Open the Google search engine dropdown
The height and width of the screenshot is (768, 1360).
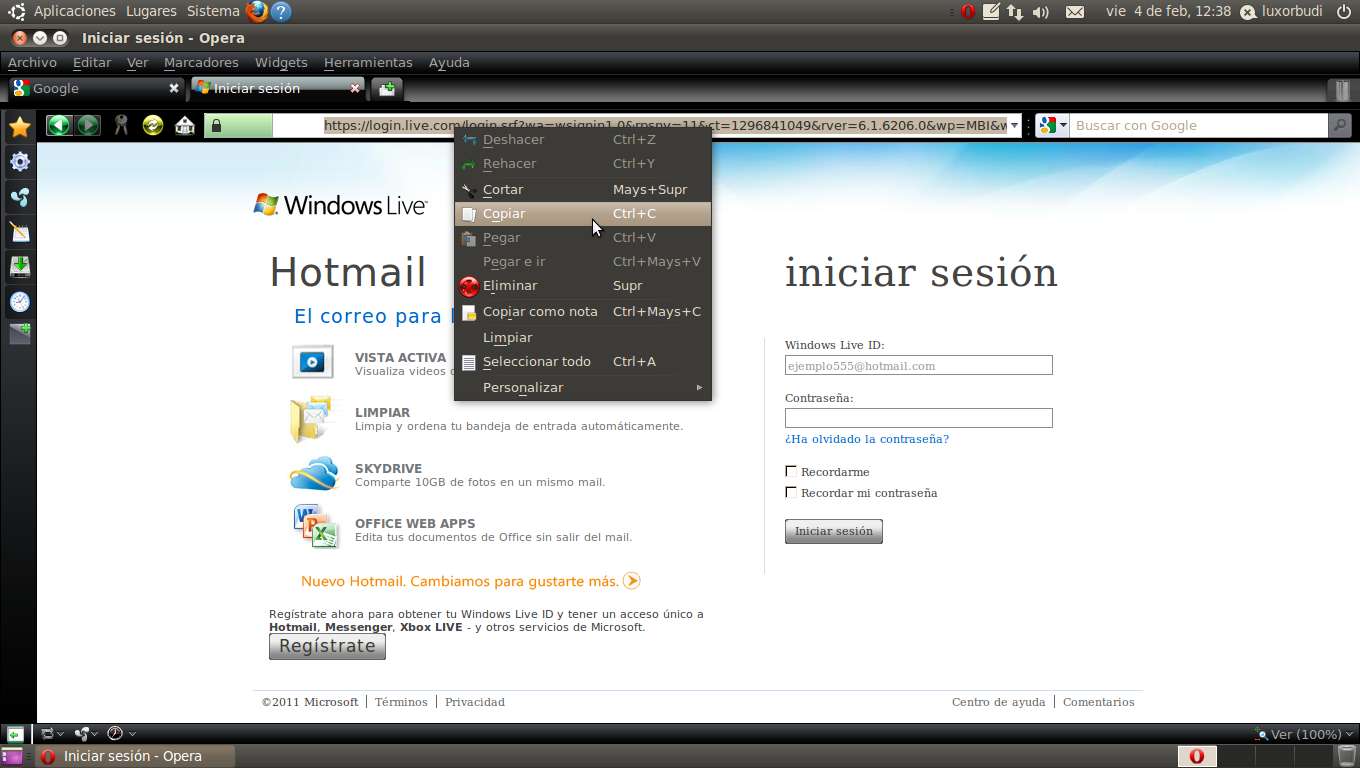pyautogui.click(x=1052, y=126)
